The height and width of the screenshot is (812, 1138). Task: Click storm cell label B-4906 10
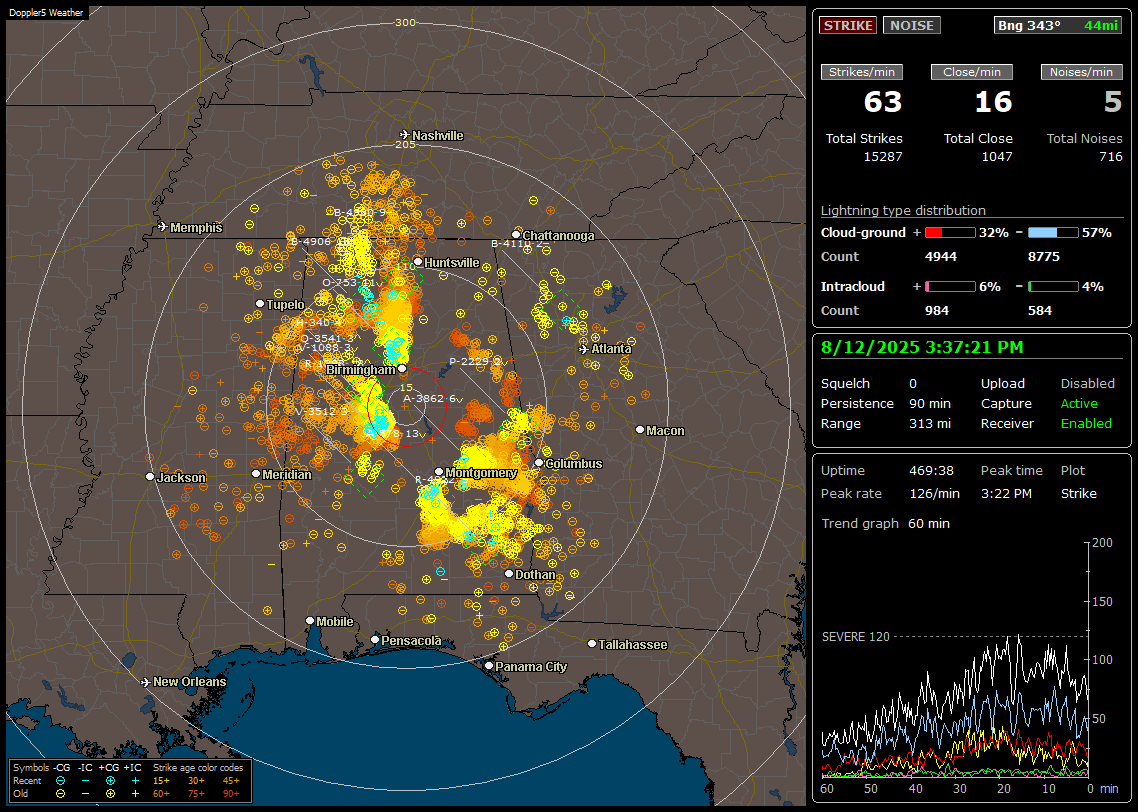320,242
